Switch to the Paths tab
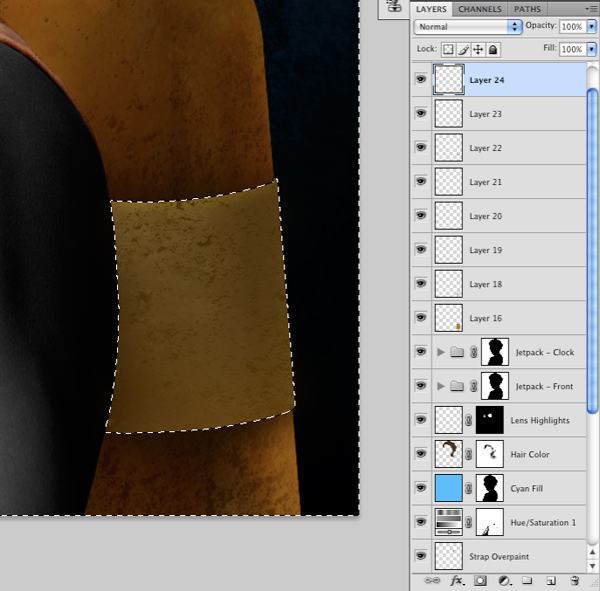600x591 pixels. (x=527, y=9)
